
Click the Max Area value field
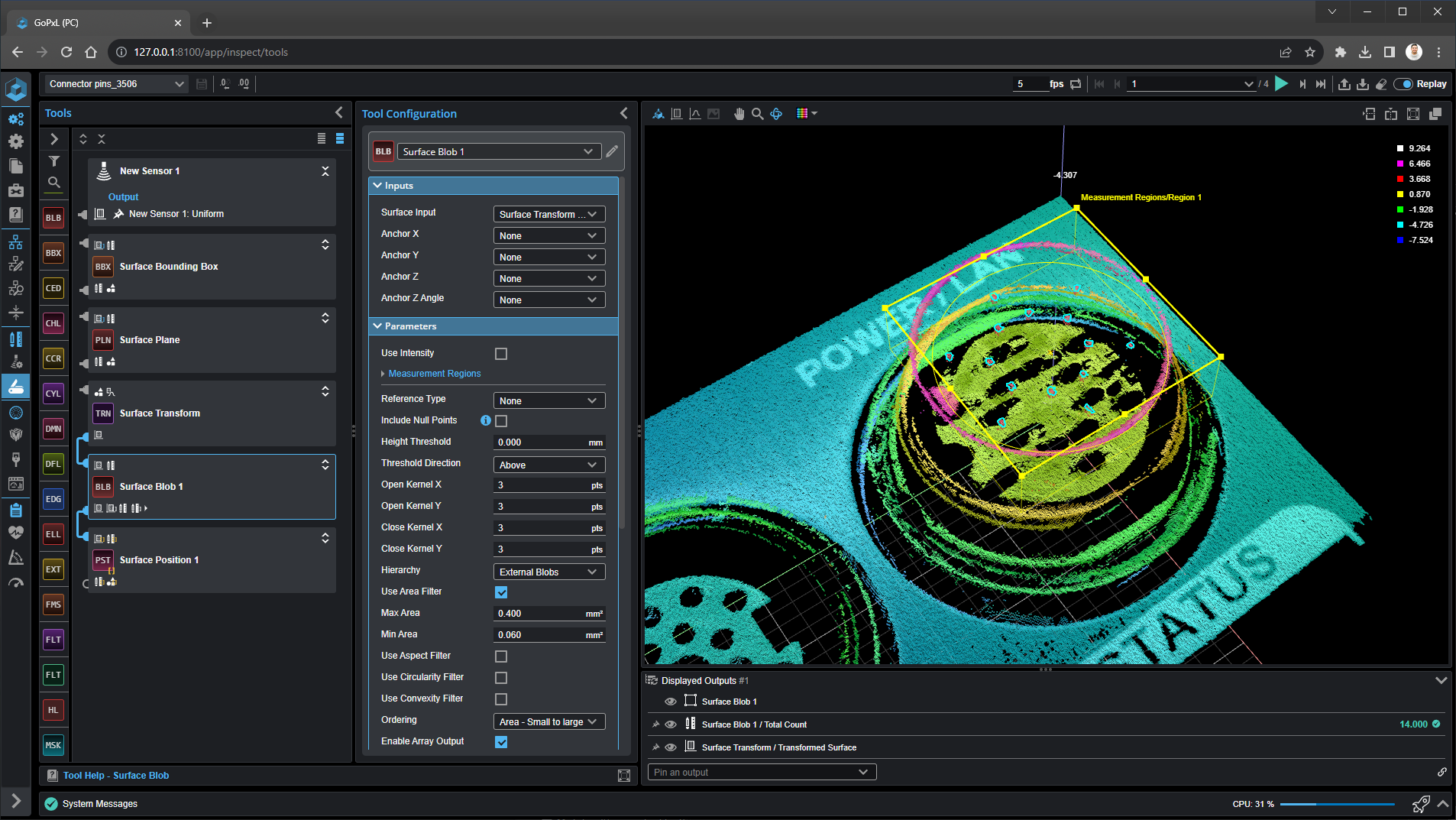tap(539, 614)
